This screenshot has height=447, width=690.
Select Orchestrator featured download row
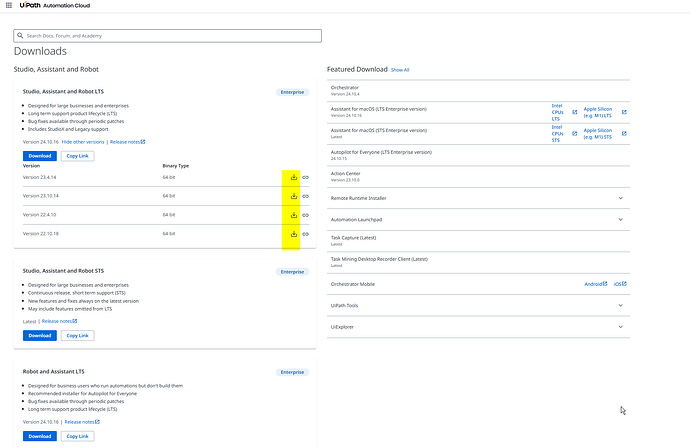click(478, 91)
